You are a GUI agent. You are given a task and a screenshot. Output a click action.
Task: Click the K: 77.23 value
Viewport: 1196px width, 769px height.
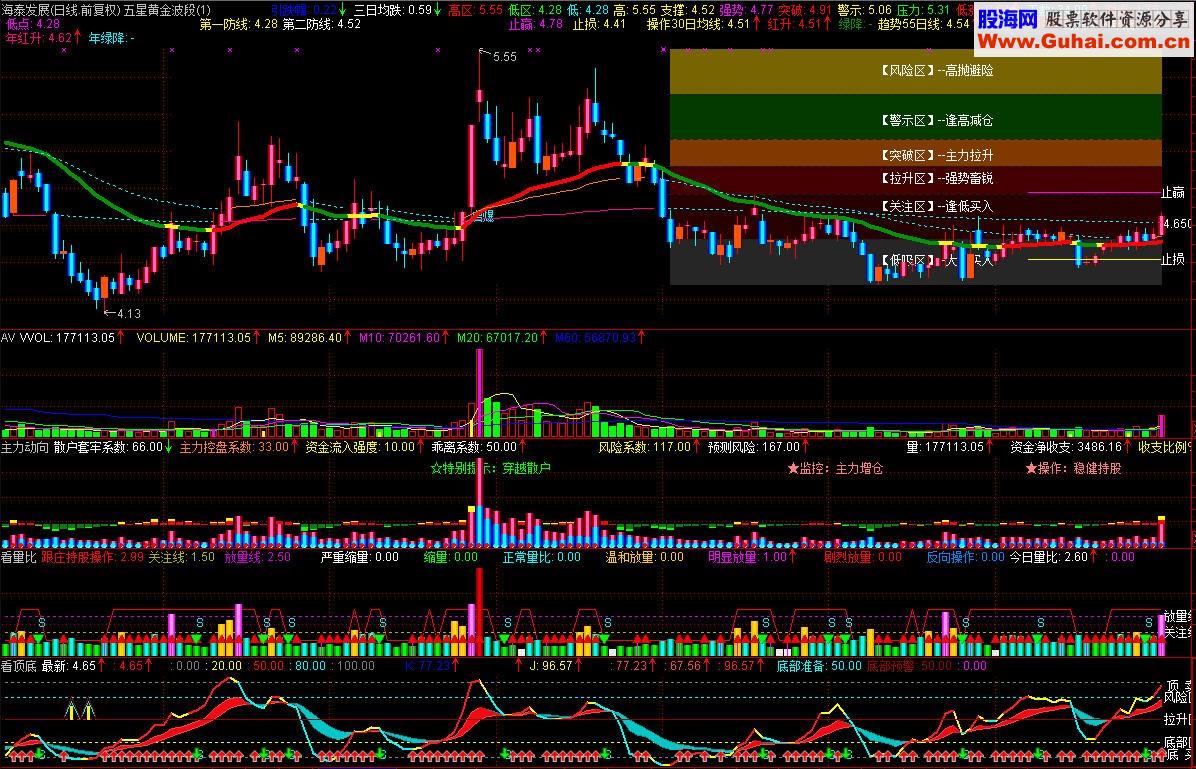tap(426, 665)
